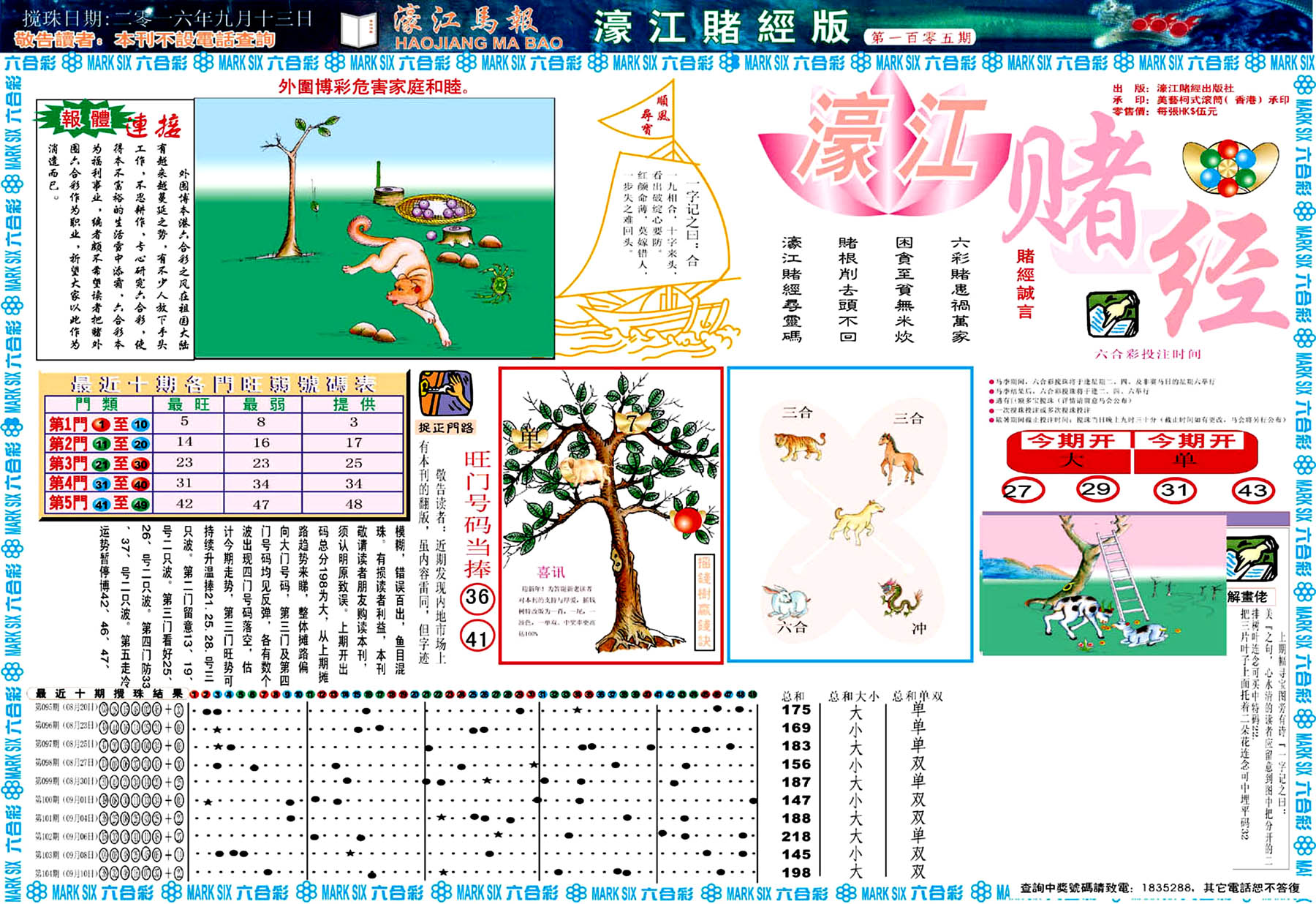1316x904 pixels.
Task: Click the 敬告讀者 notice in the header
Action: click(x=145, y=39)
